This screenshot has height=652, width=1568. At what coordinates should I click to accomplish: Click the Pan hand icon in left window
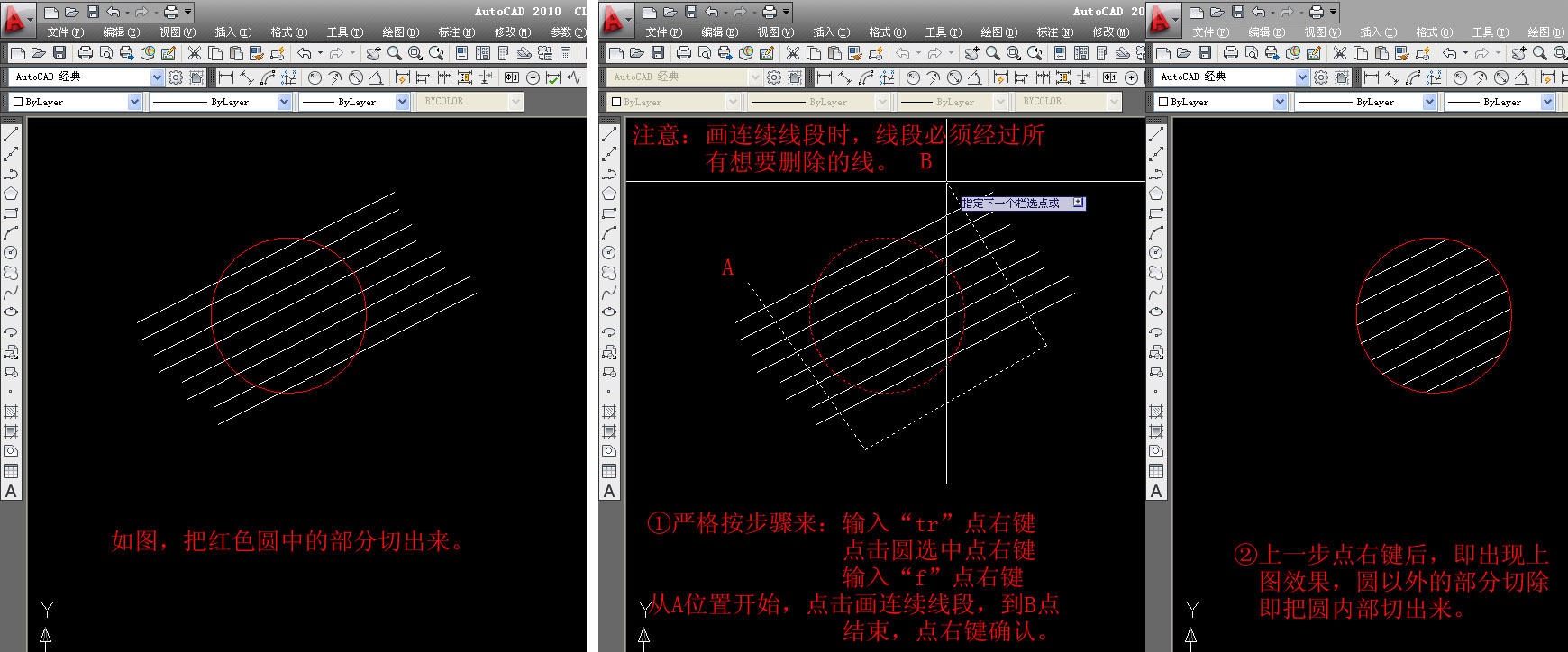point(372,53)
